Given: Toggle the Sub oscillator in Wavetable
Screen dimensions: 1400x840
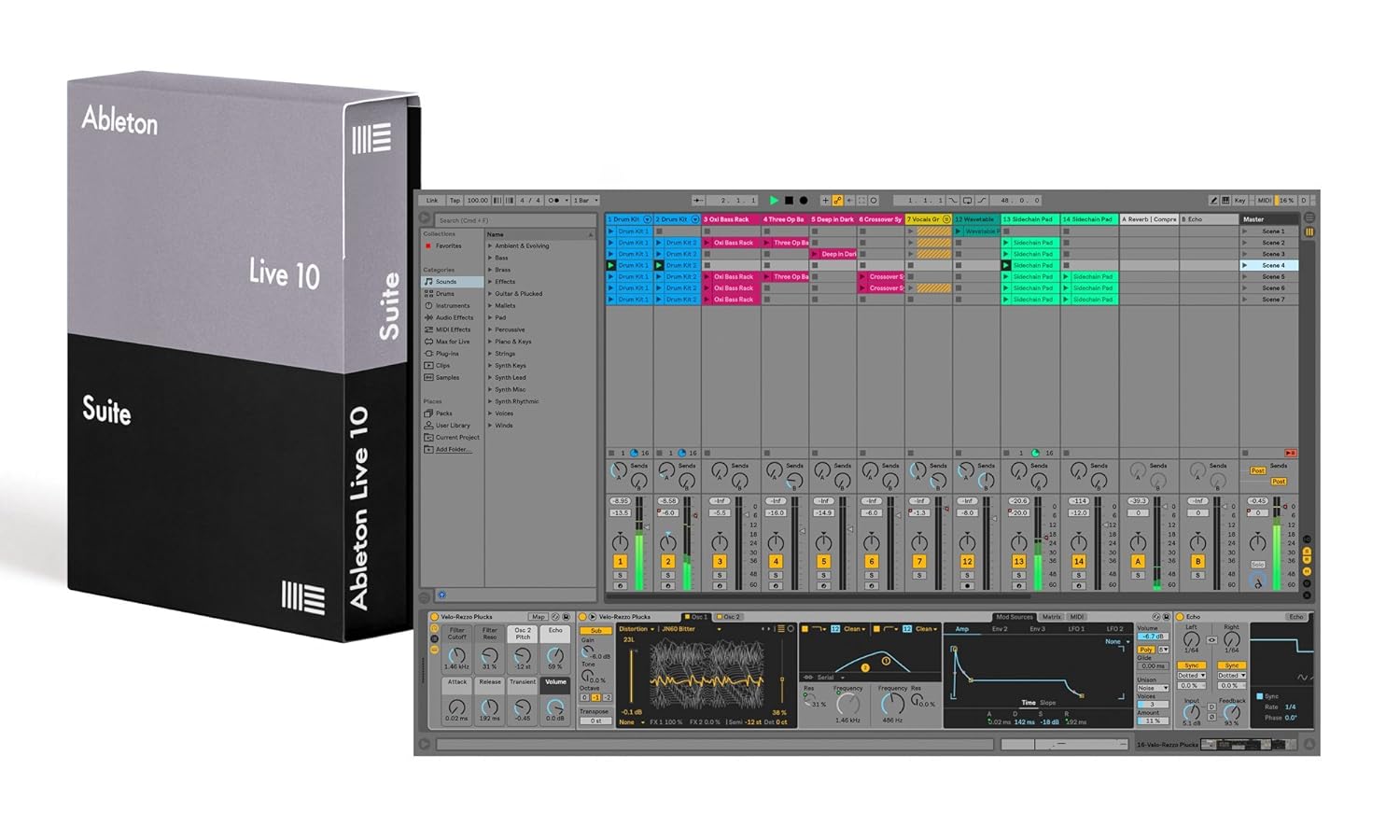Looking at the screenshot, I should tap(596, 631).
